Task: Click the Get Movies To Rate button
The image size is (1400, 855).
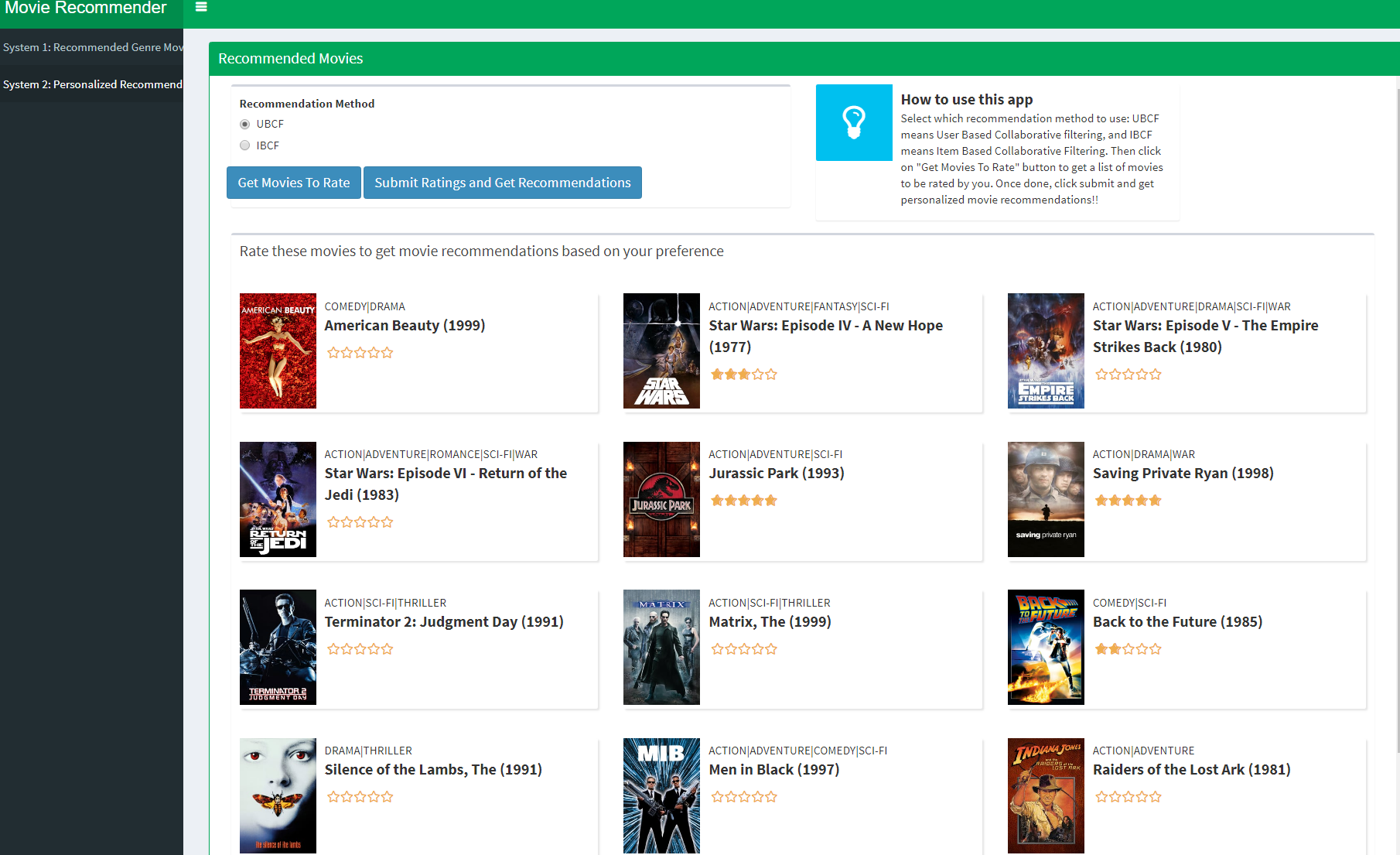Action: click(x=293, y=183)
